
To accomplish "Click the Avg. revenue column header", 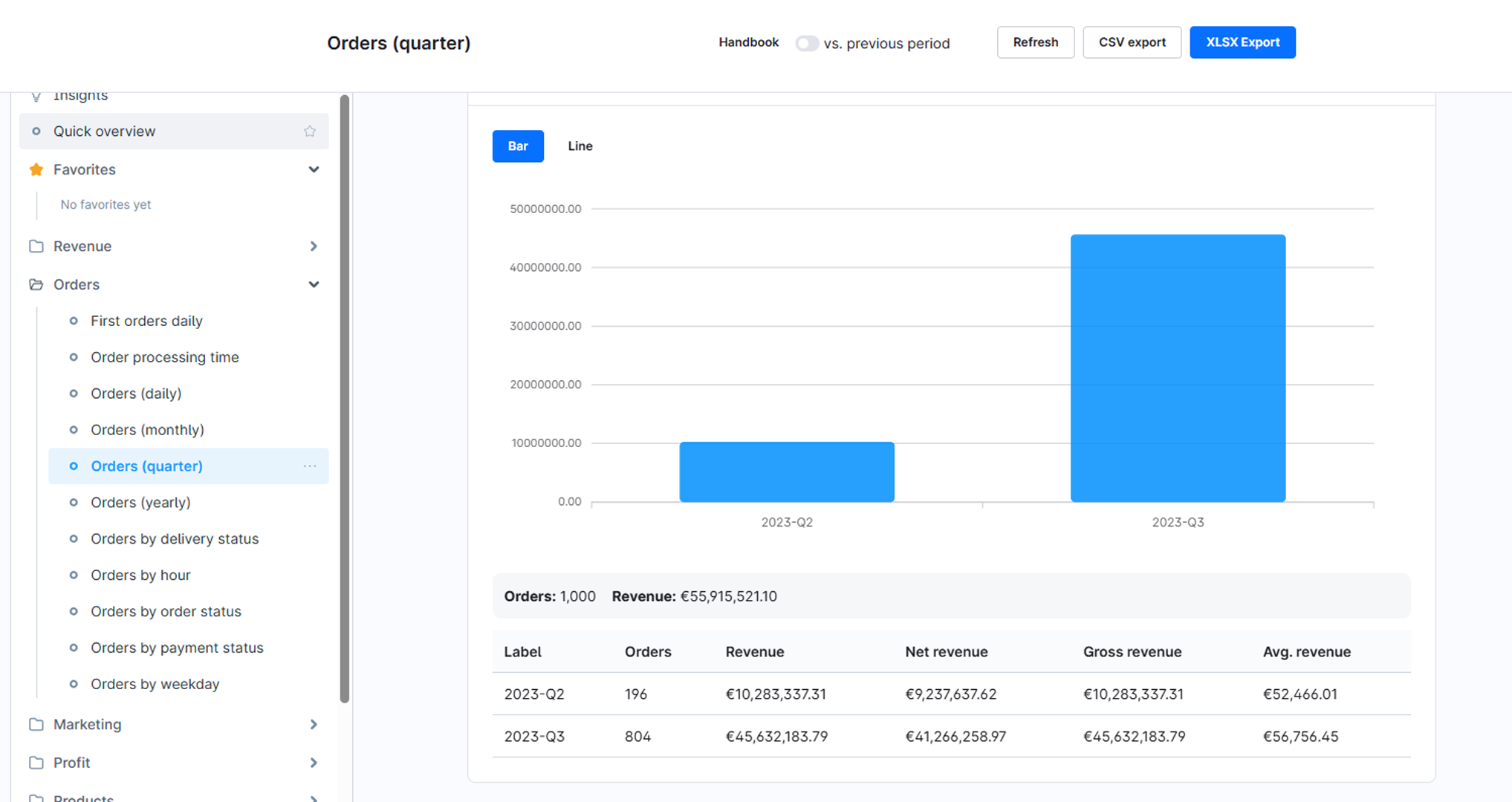I will 1307,652.
